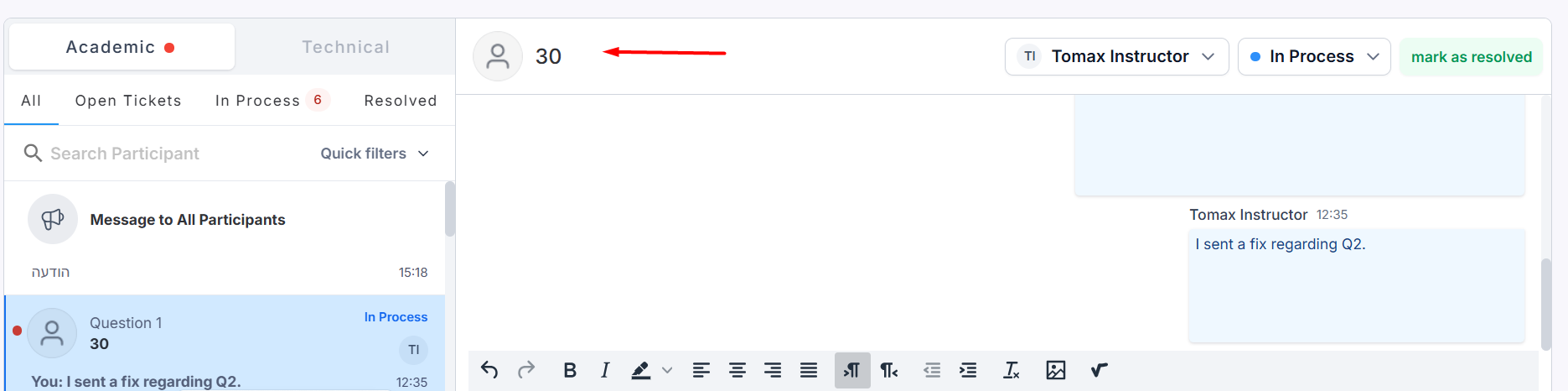Open the Tomax Instructor assignee dropdown

(1116, 56)
